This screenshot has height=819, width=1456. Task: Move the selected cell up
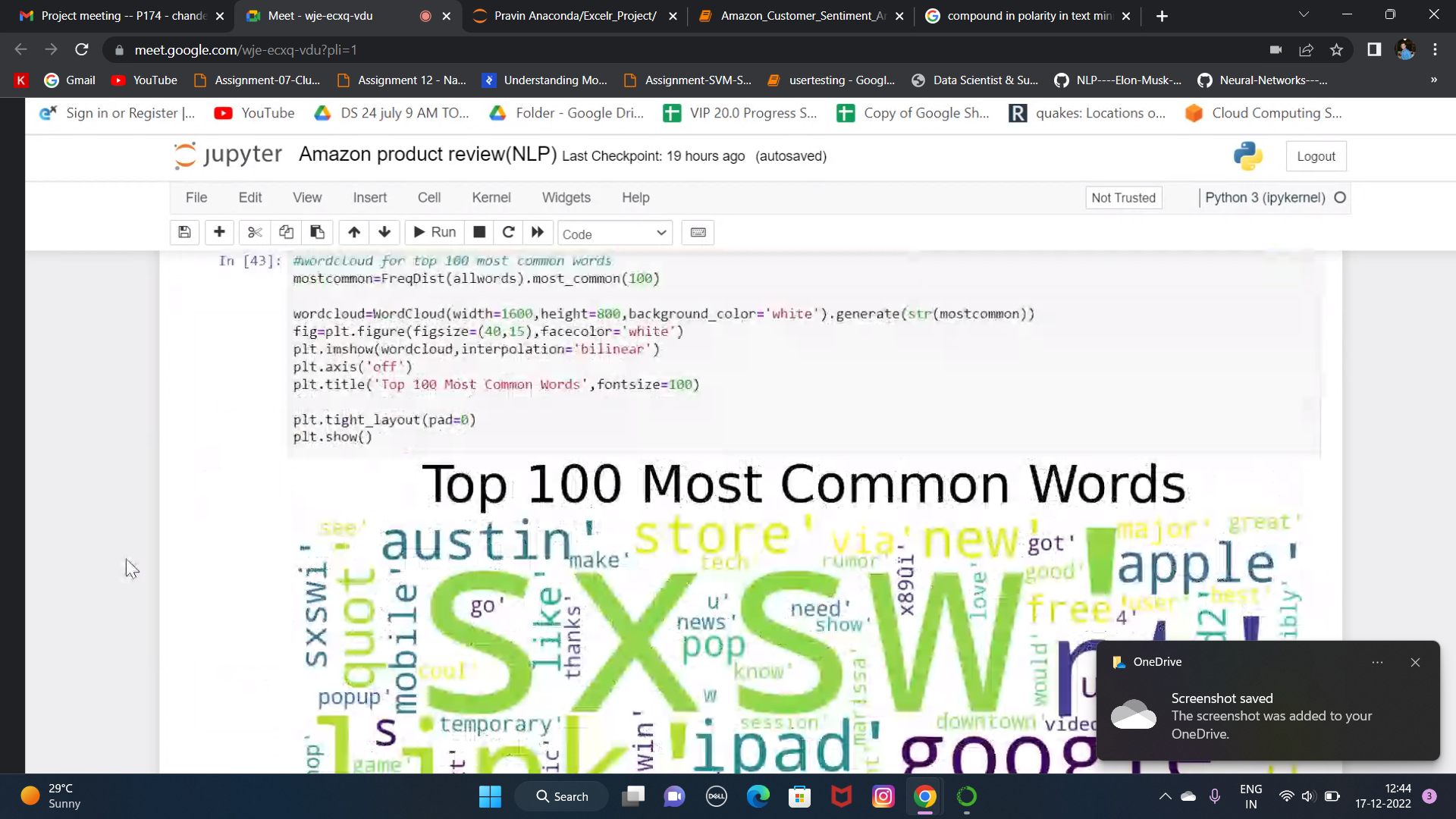tap(354, 232)
